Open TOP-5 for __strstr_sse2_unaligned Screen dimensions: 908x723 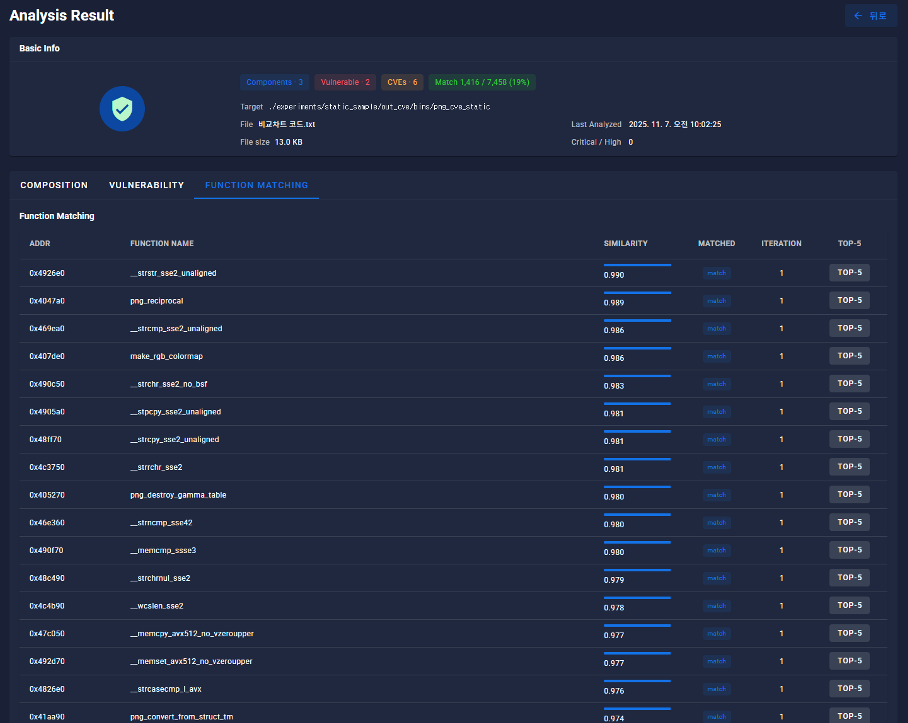(x=849, y=273)
